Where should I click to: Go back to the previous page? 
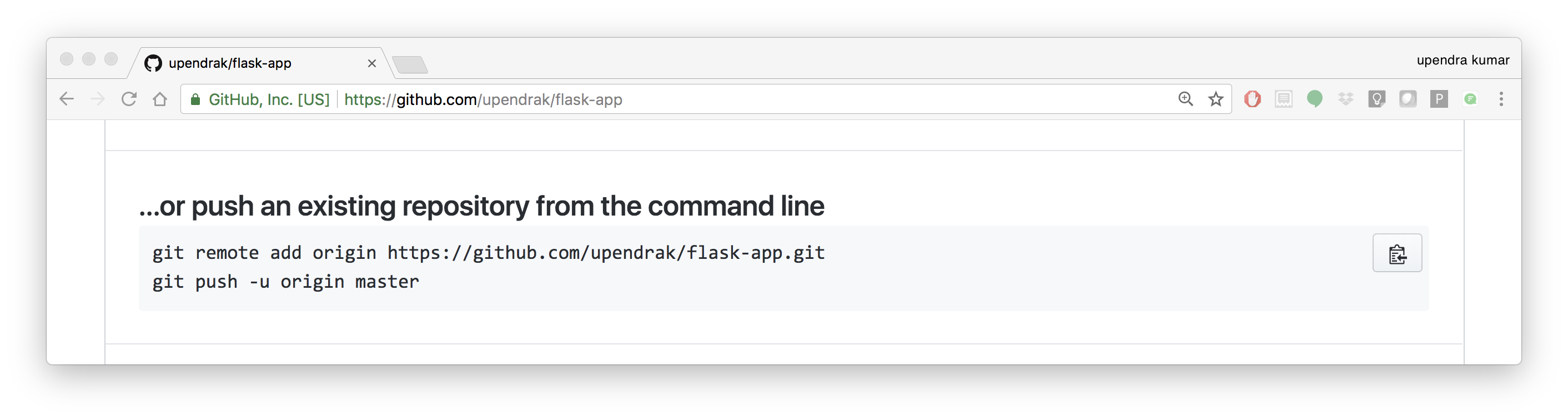click(66, 98)
